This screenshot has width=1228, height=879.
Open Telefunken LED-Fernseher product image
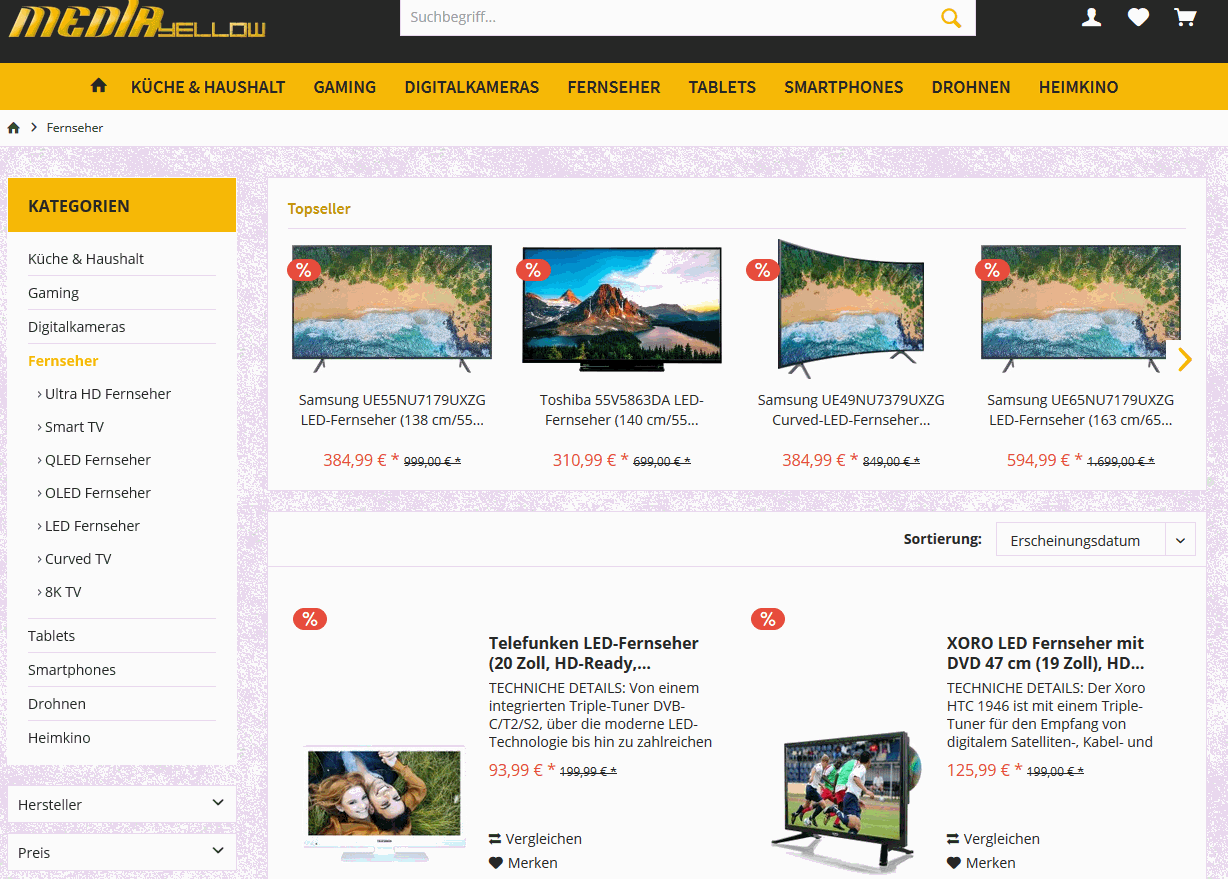(x=385, y=803)
